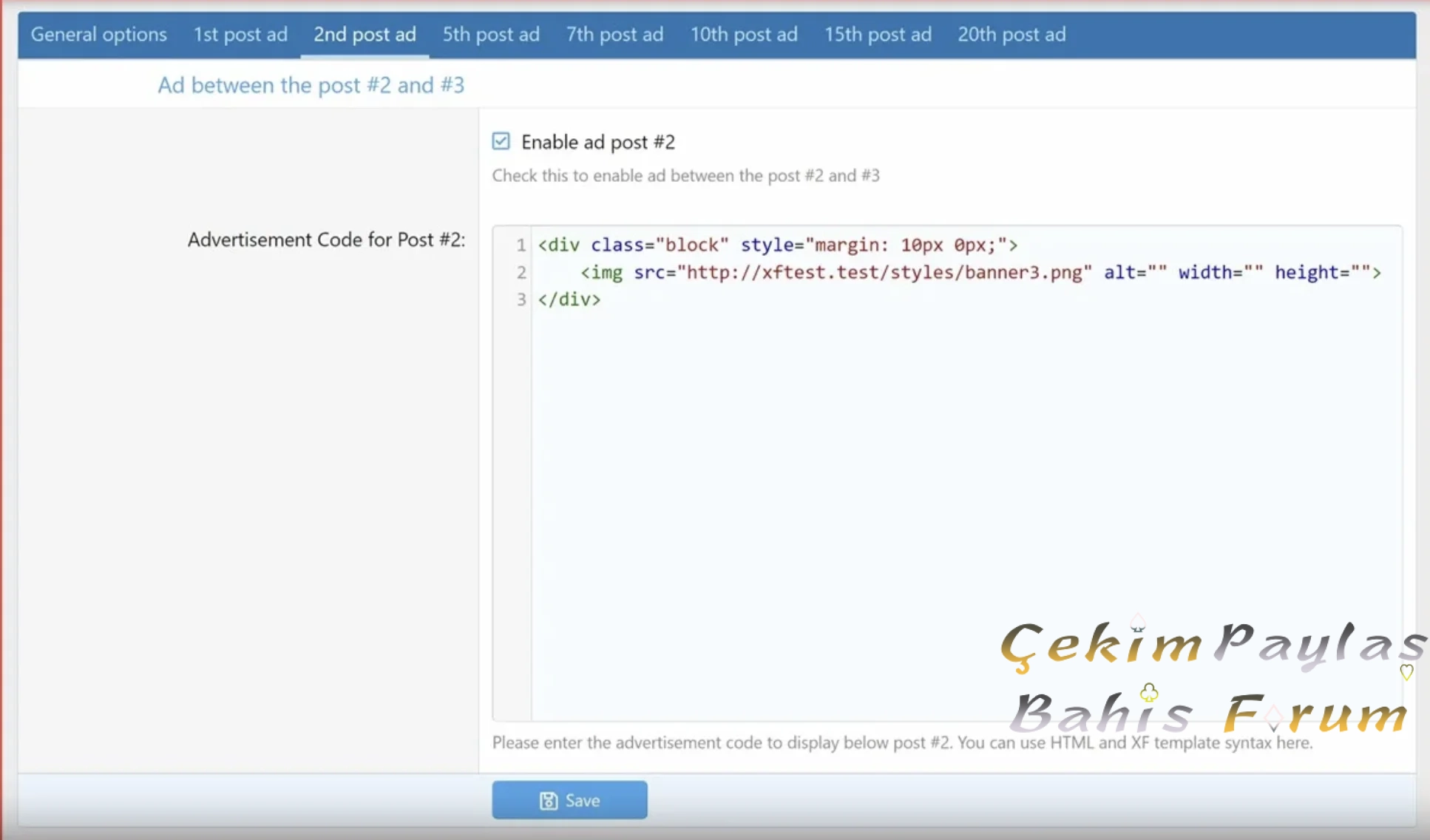Image resolution: width=1430 pixels, height=840 pixels.
Task: Select the 15th post ad tab
Action: pos(878,34)
